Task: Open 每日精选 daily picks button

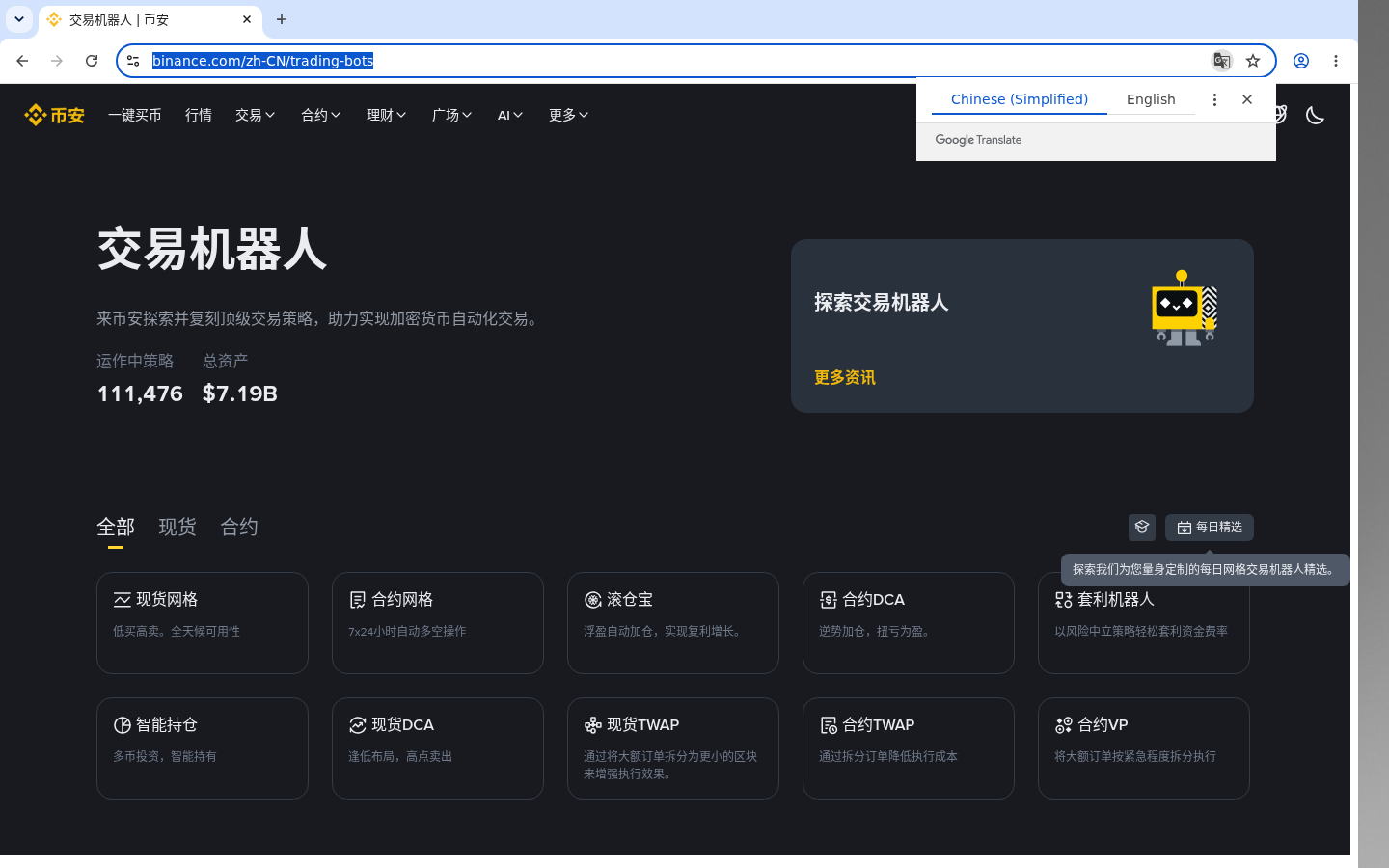Action: [x=1210, y=528]
